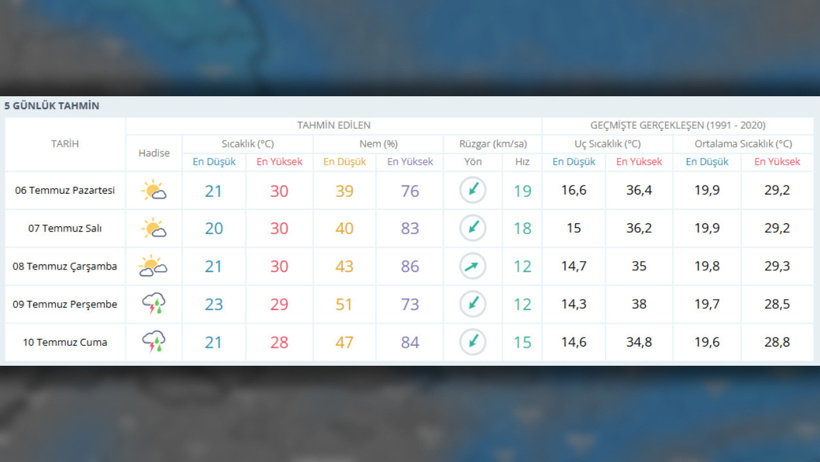Click extreme high value 38
The image size is (820, 462).
tap(639, 304)
